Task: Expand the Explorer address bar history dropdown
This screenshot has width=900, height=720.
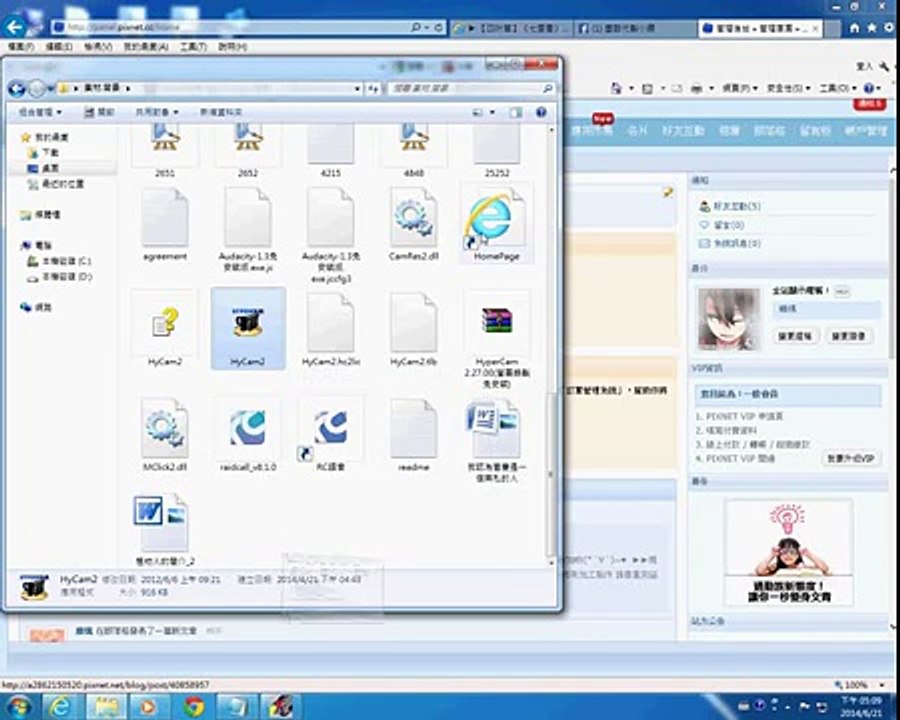Action: pyautogui.click(x=357, y=88)
